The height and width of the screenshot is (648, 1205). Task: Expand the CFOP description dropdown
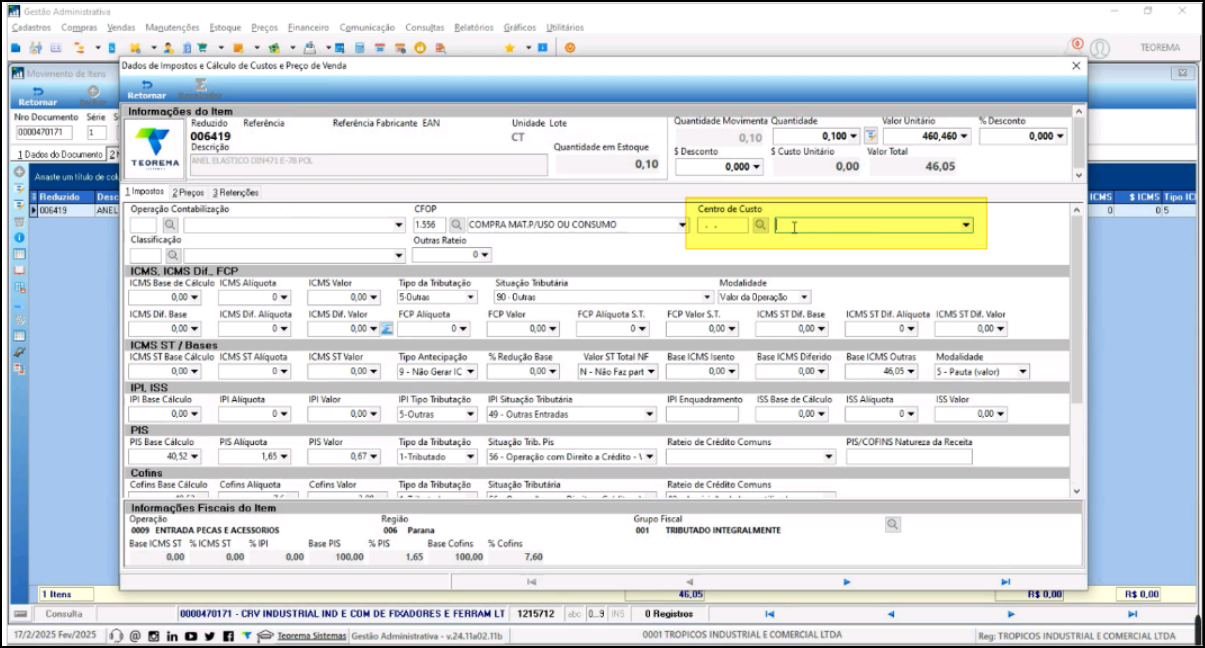(x=682, y=226)
